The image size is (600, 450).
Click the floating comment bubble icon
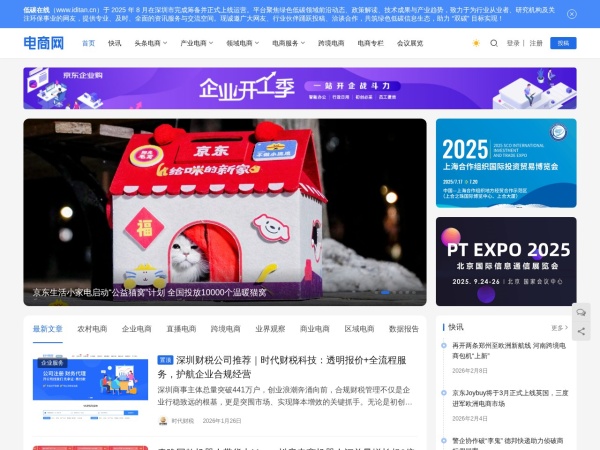click(581, 312)
